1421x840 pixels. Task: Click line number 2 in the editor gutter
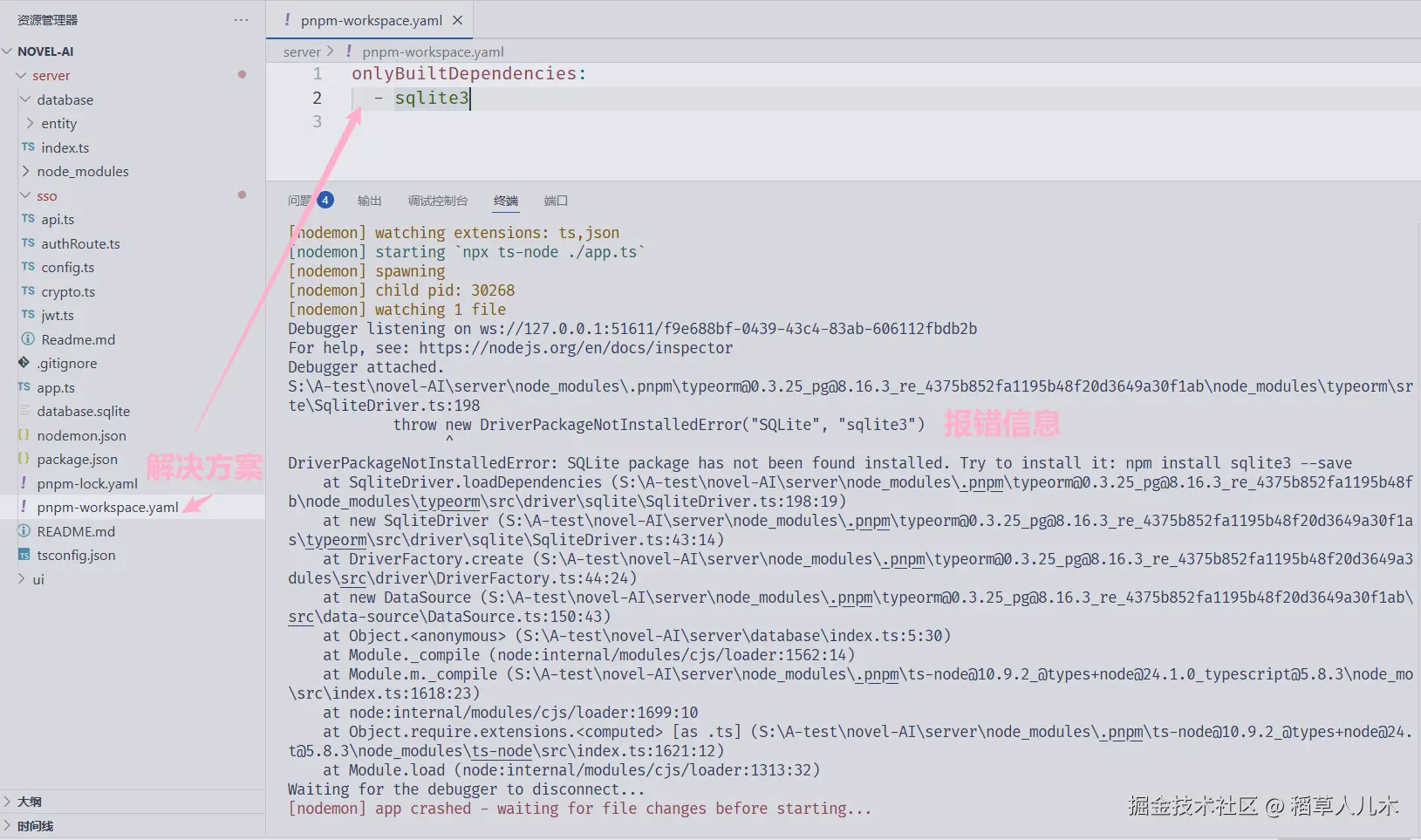coord(318,98)
